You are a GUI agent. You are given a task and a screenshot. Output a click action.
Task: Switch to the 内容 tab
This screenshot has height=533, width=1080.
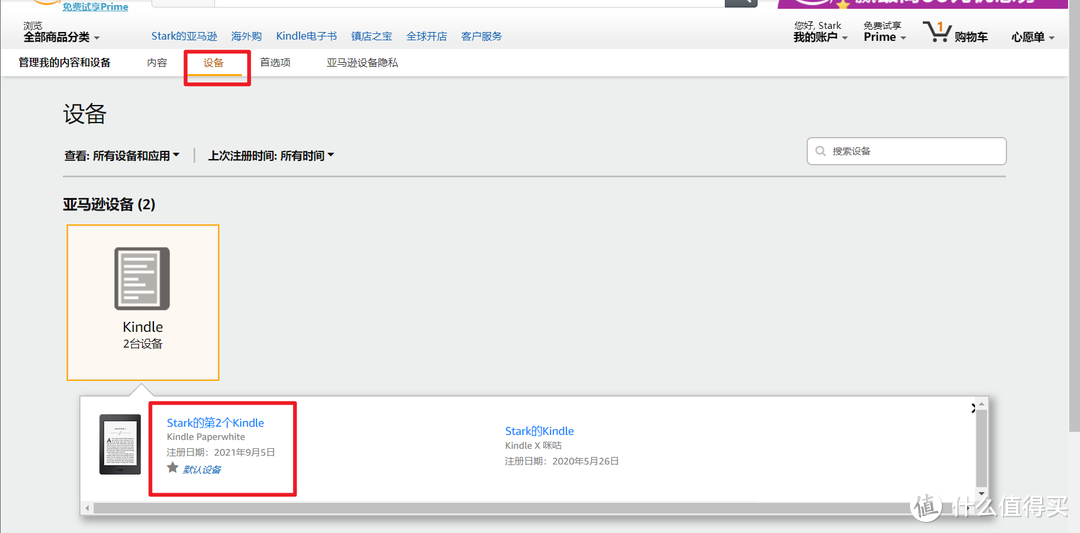pyautogui.click(x=157, y=63)
